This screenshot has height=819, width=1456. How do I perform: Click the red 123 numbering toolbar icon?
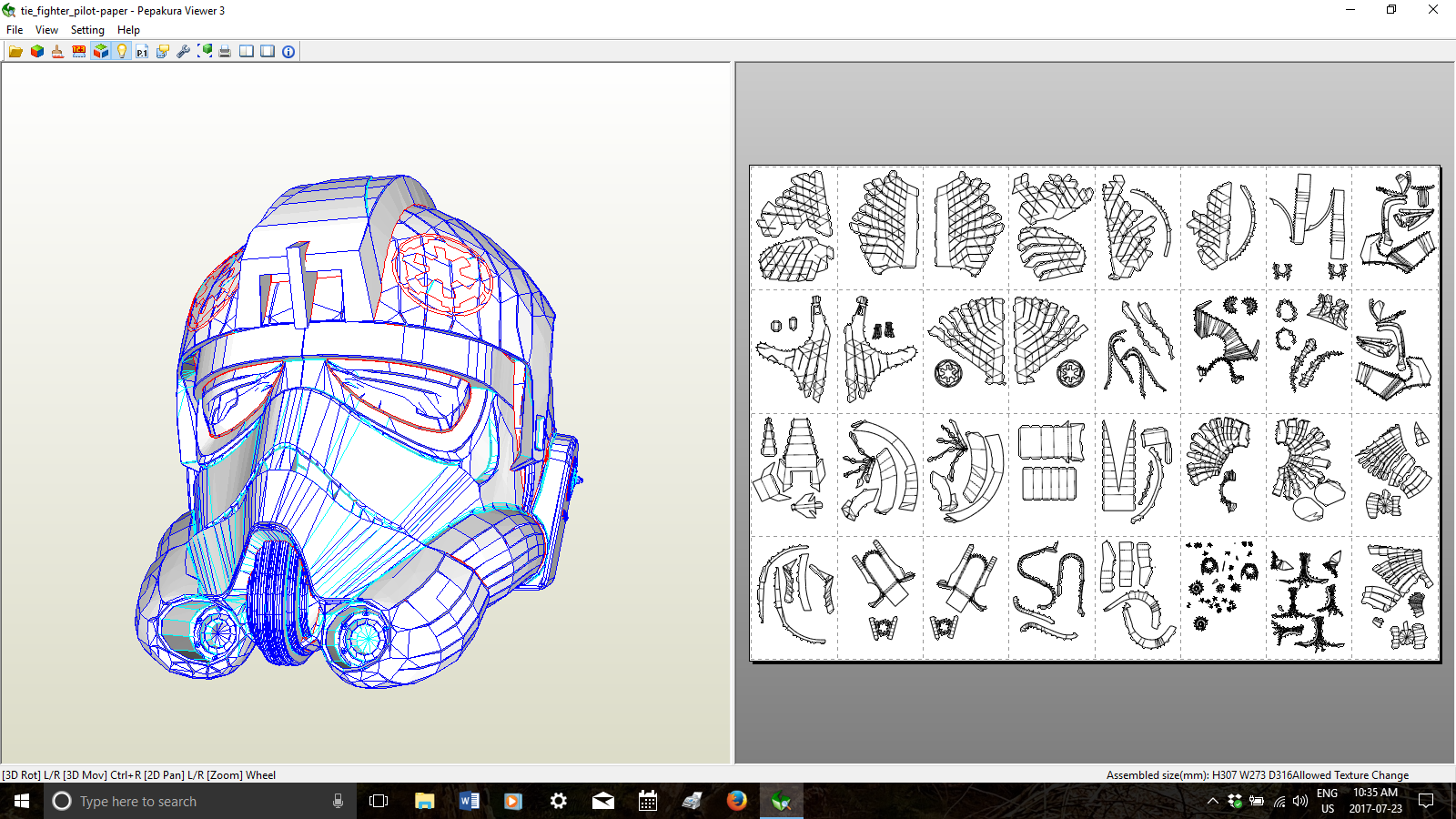(x=79, y=52)
